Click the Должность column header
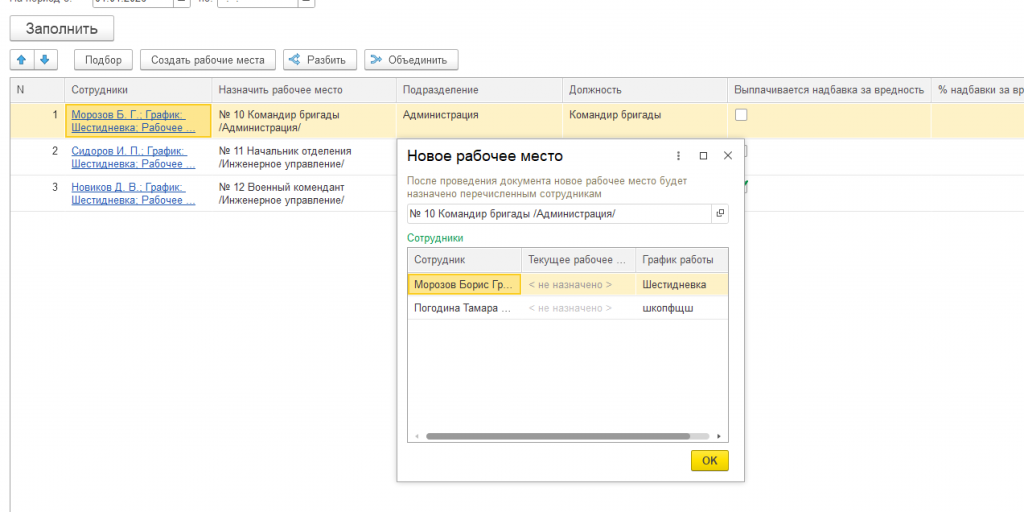Screen dimensions: 1024x512 [645, 90]
